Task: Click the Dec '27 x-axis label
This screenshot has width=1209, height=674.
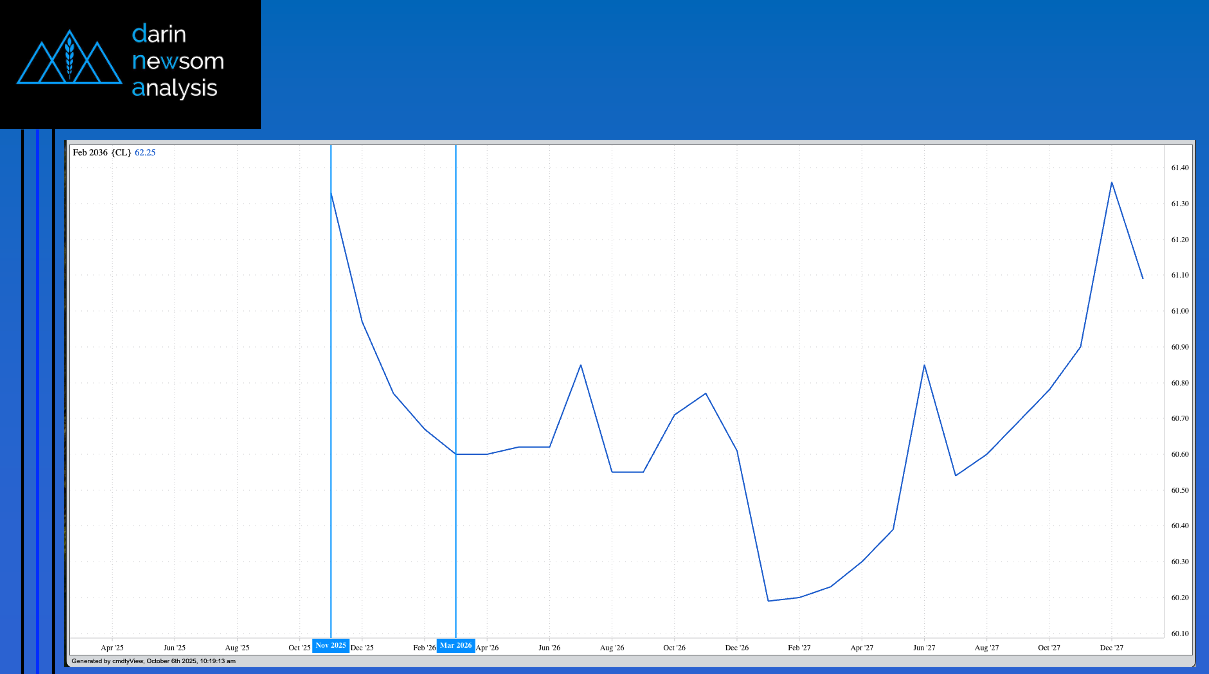Action: click(x=1112, y=648)
